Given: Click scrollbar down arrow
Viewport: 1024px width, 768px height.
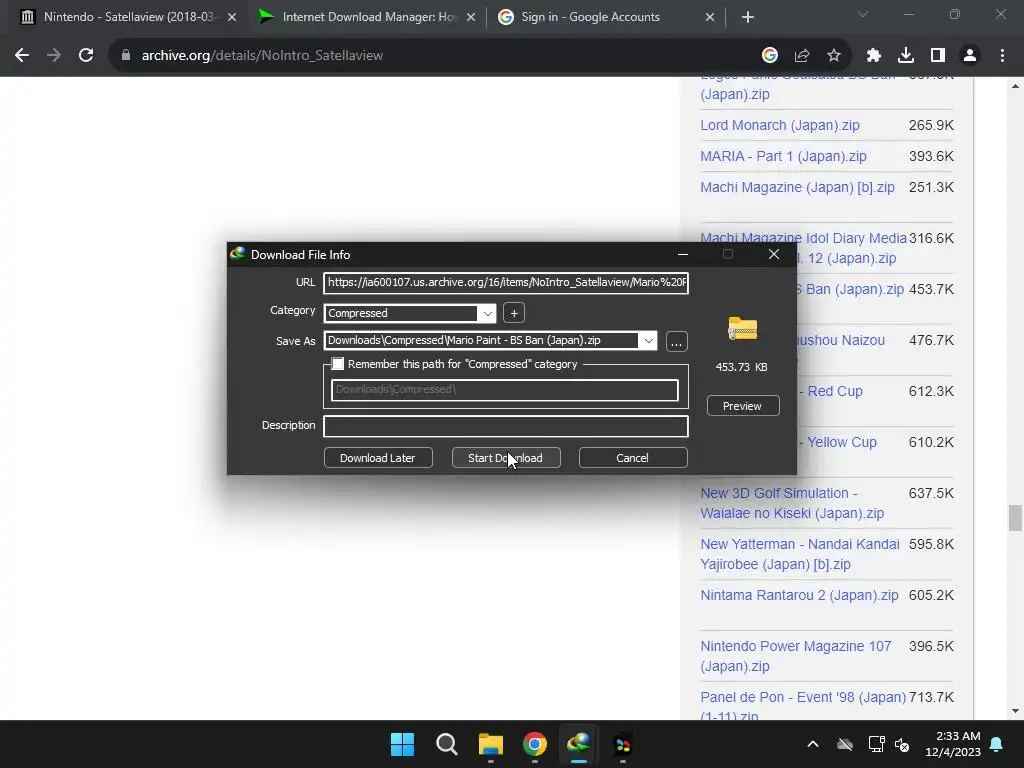Looking at the screenshot, I should click(1015, 711).
